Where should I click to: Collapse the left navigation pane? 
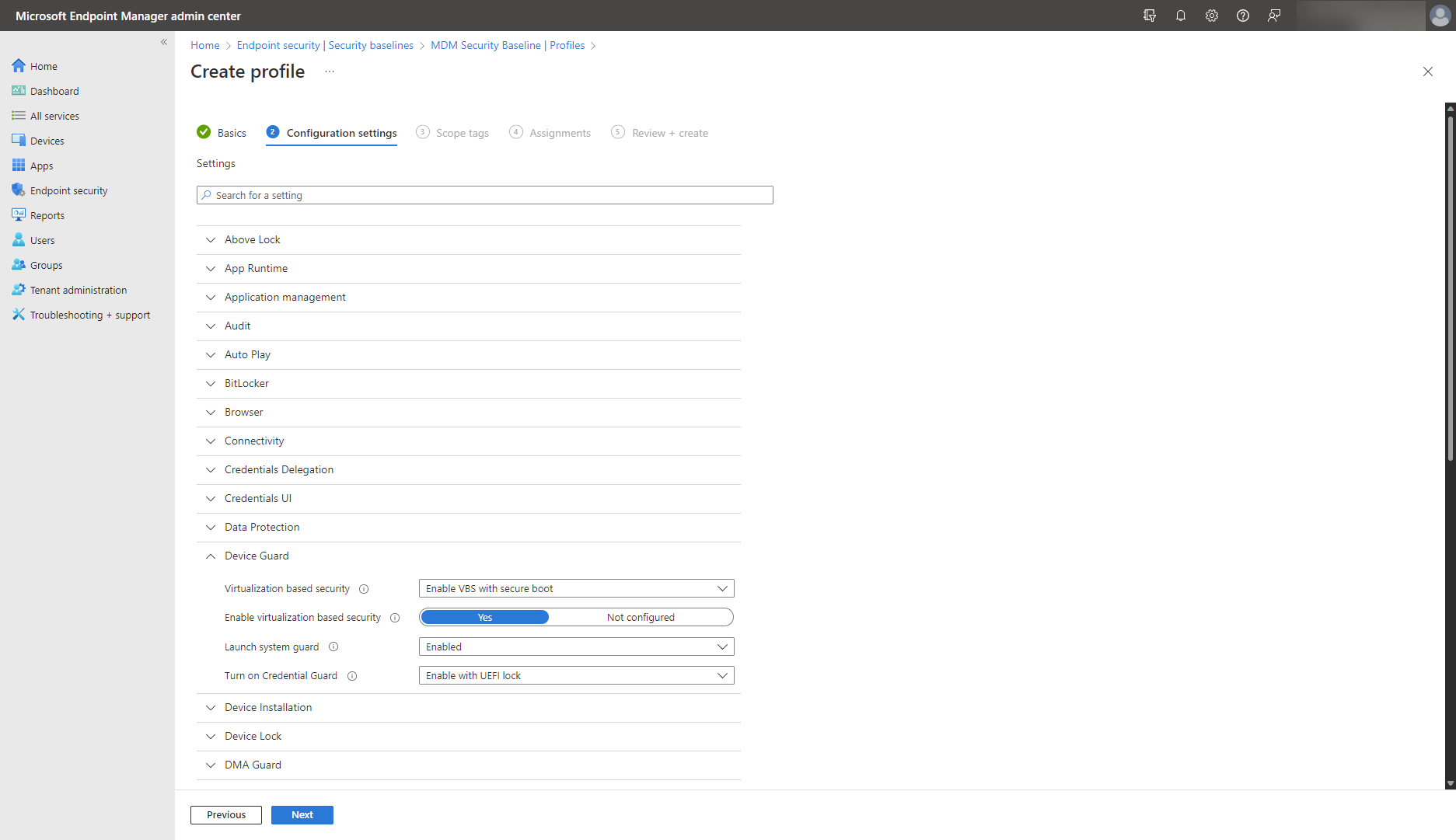pos(164,42)
